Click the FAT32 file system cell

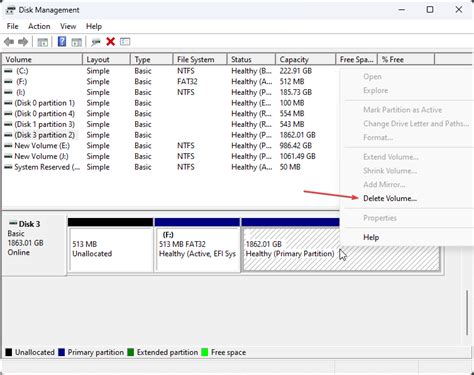[187, 81]
